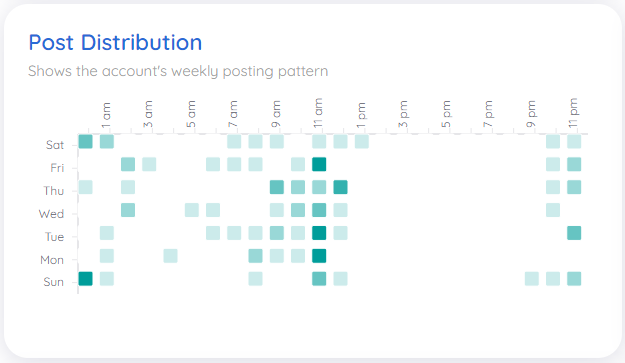This screenshot has width=625, height=363.
Task: Click the Saturday midnight heatmap cell
Action: tap(85, 141)
